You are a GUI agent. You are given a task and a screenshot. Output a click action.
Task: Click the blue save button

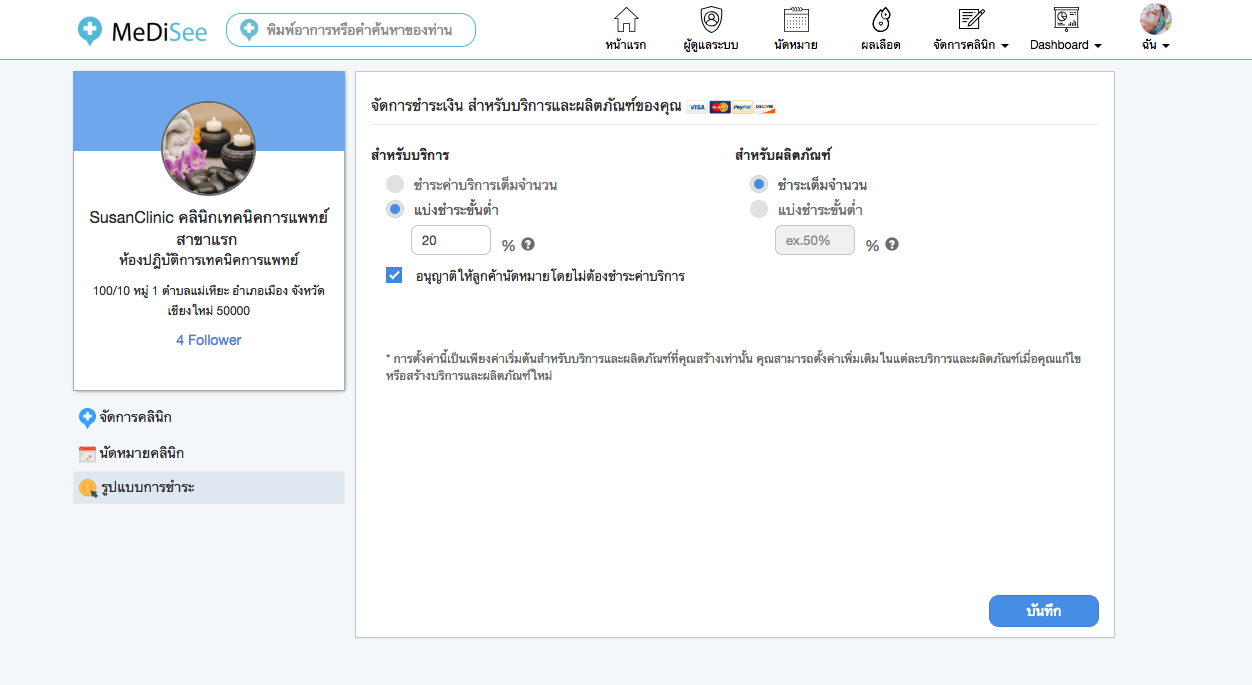1043,611
